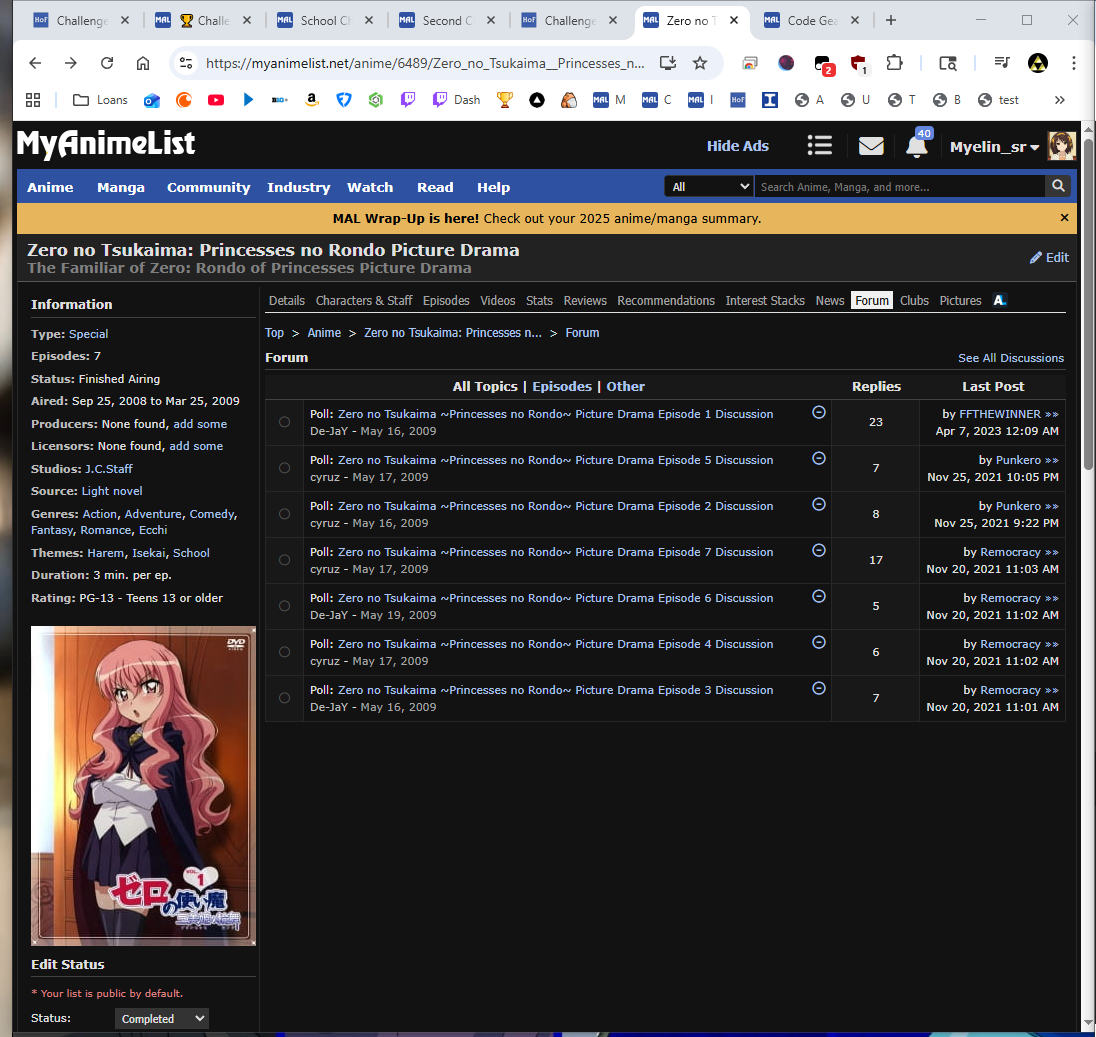Open the browser three-dot menu

1074,64
